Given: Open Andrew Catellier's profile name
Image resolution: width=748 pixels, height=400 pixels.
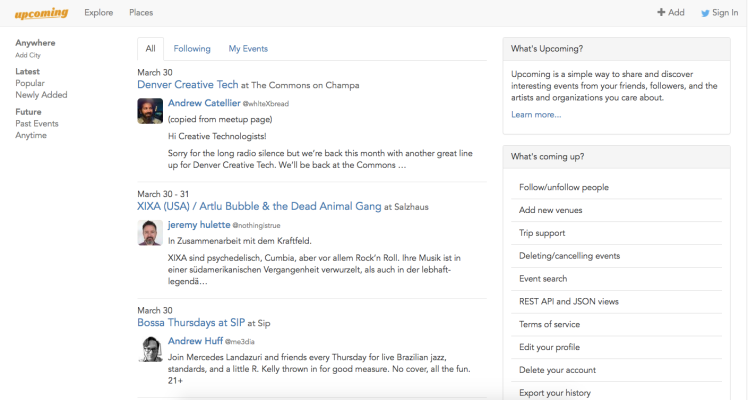Looking at the screenshot, I should 204,103.
